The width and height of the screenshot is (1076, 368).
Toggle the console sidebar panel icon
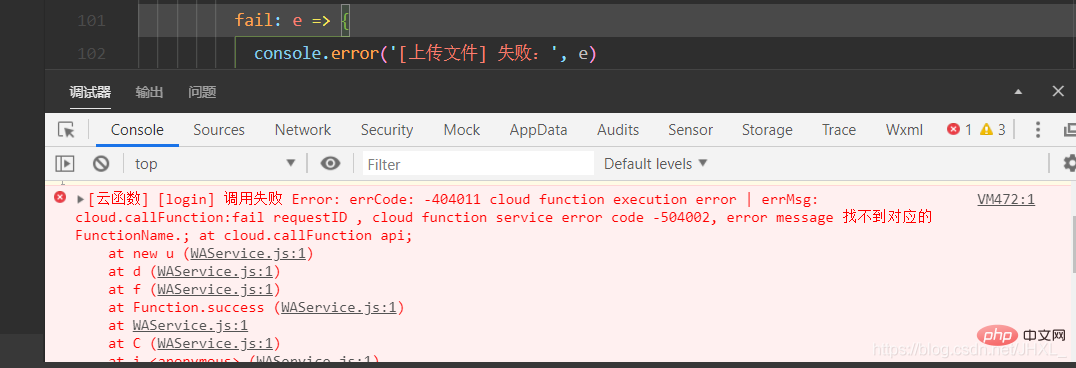click(65, 163)
